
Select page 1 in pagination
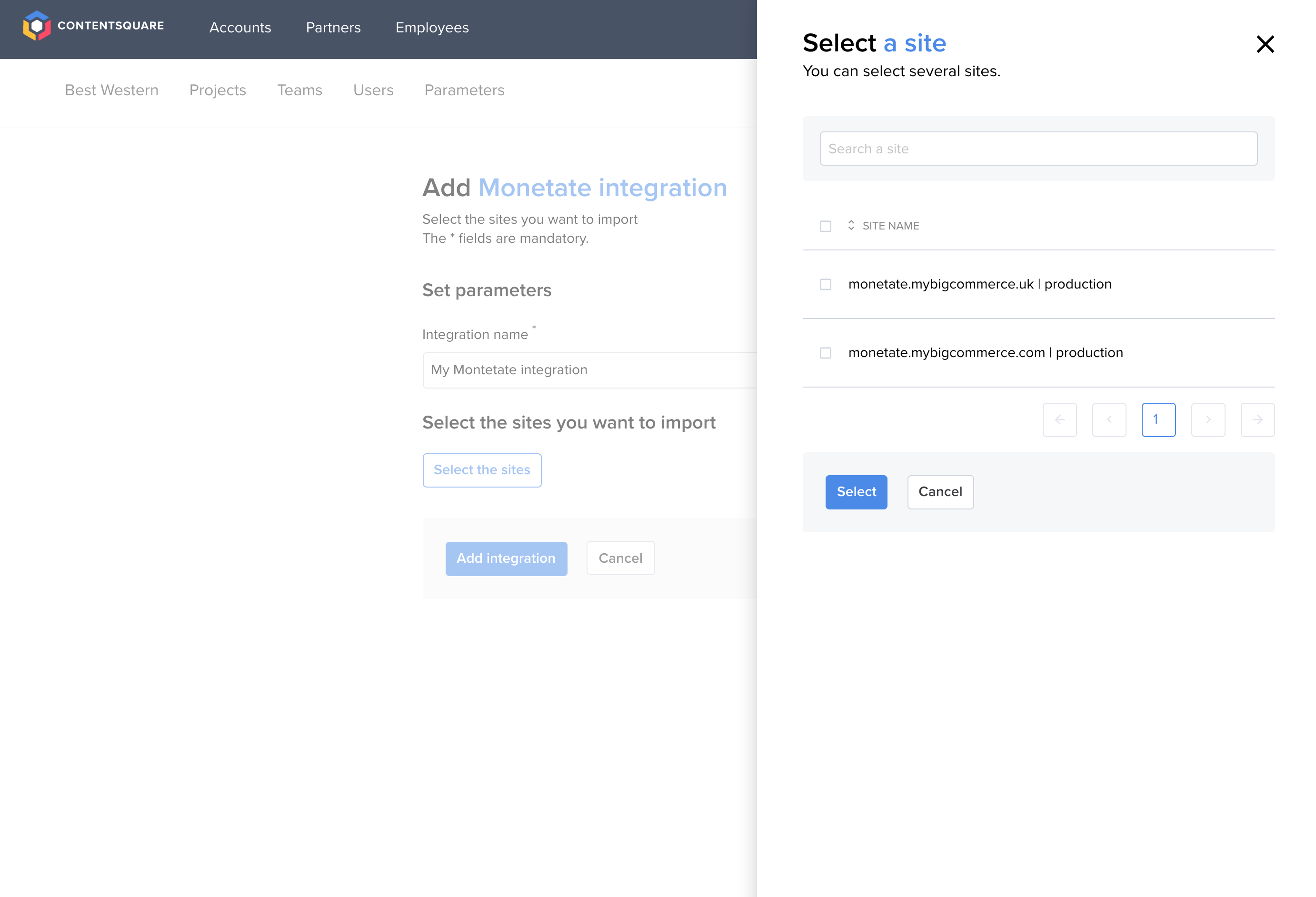(1158, 419)
